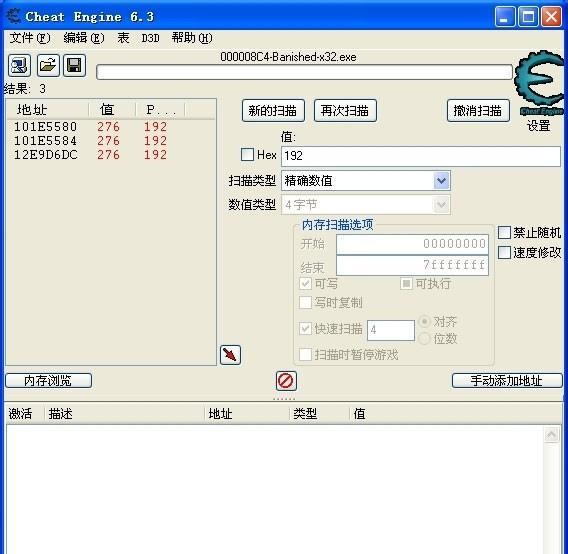Select the 位数 radio button

(x=425, y=339)
